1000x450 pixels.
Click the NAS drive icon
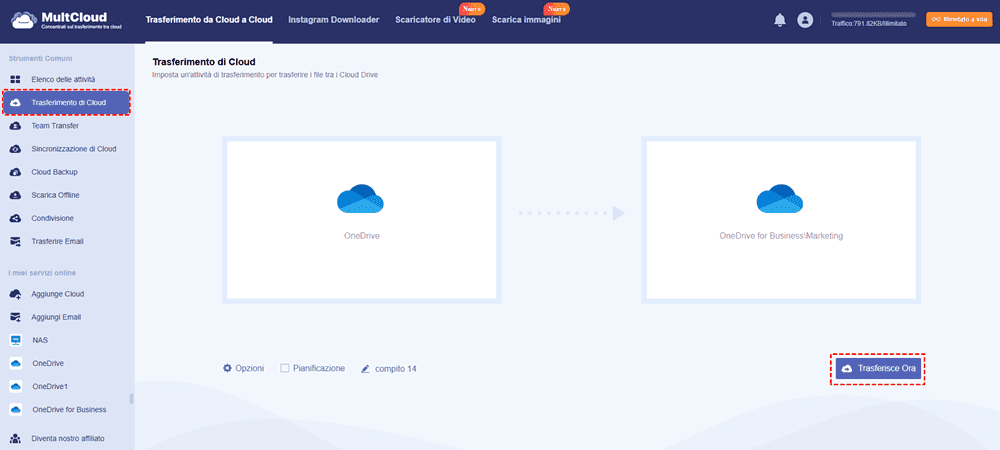coord(16,340)
